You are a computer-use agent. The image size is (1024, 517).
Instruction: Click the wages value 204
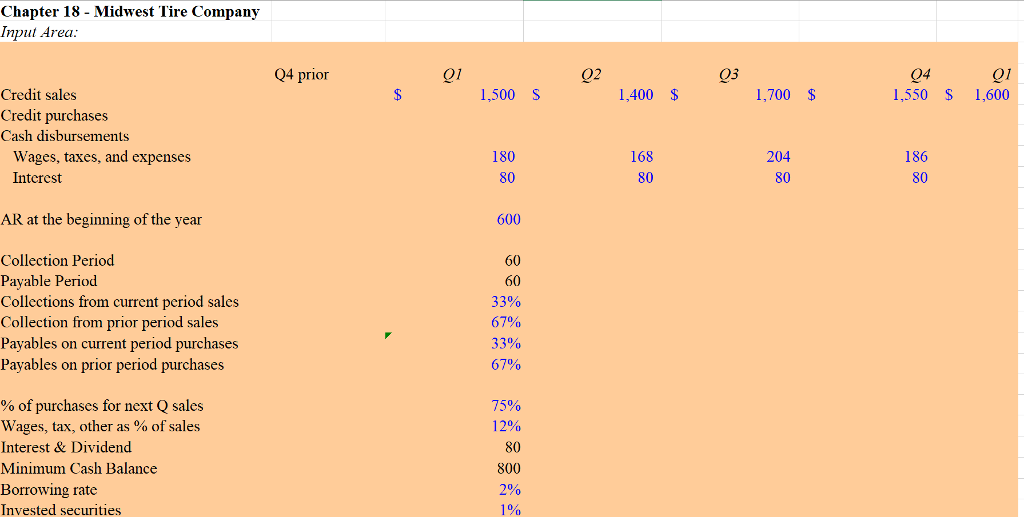point(778,157)
